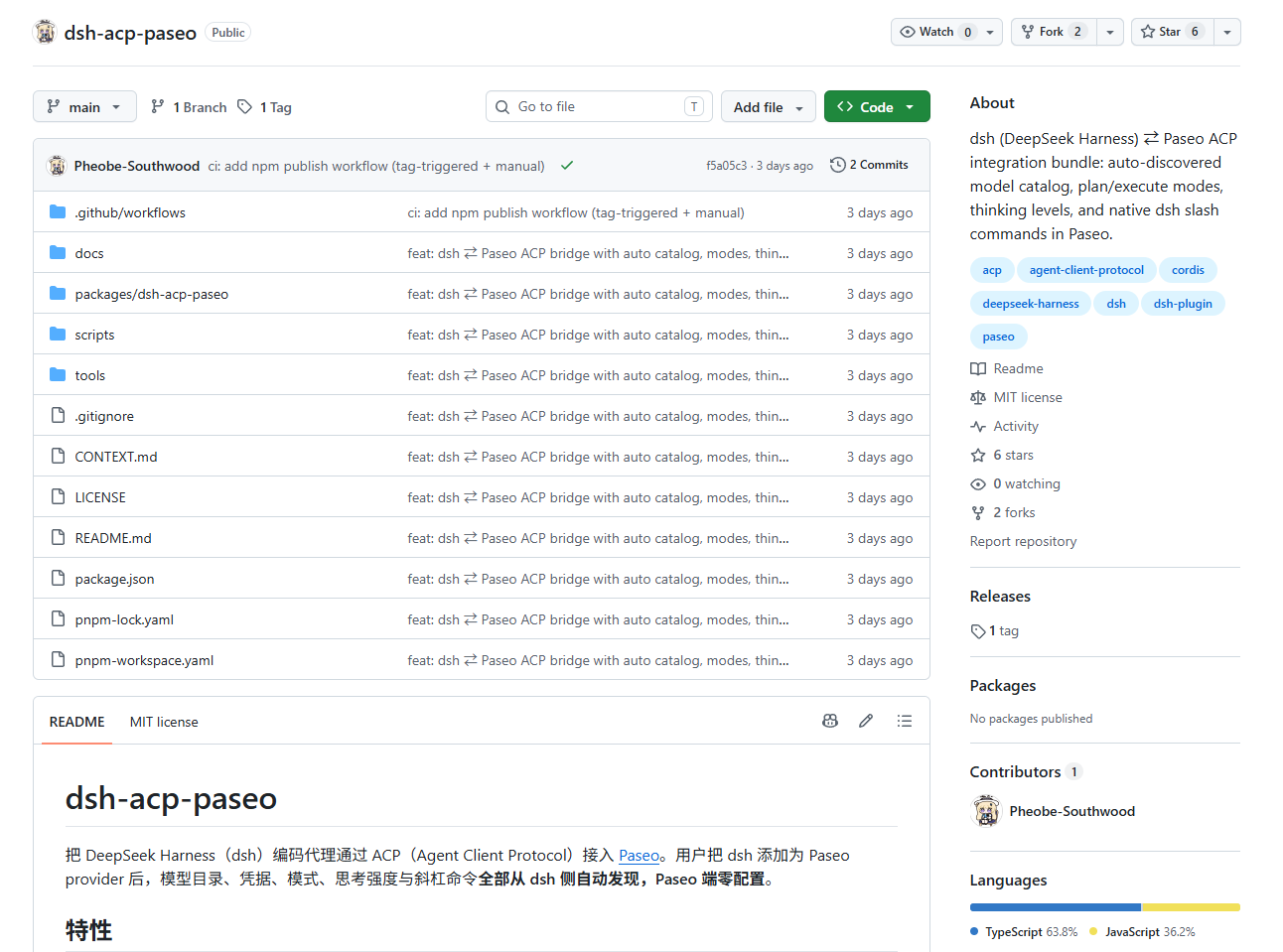The width and height of the screenshot is (1283, 952).
Task: Open the main branch selector
Action: point(84,106)
